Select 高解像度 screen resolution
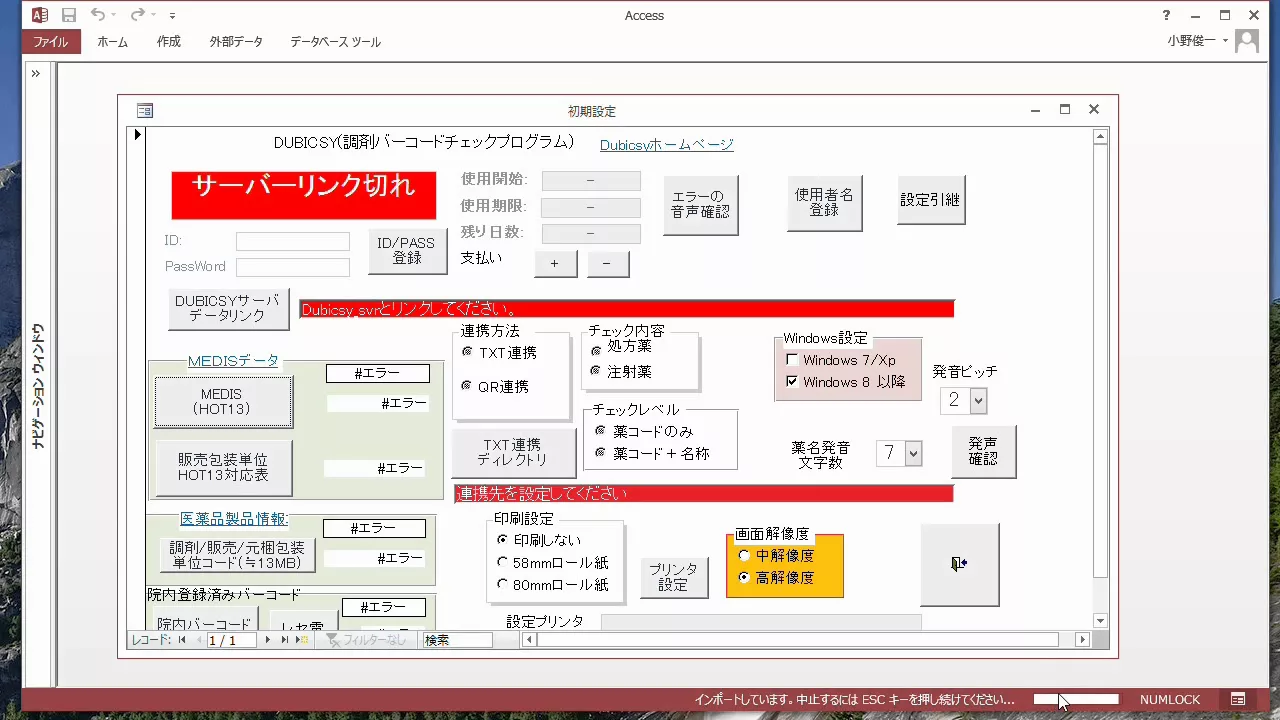 [x=743, y=577]
